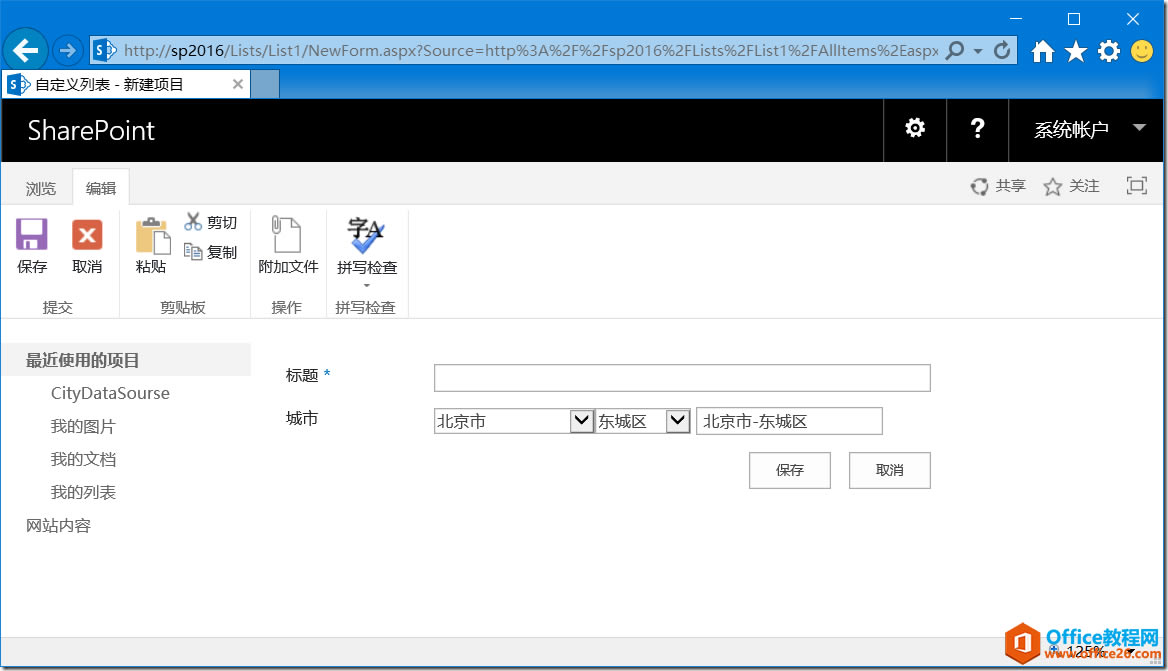The height and width of the screenshot is (671, 1168).
Task: Toggle focus on content mode icon
Action: click(x=1136, y=186)
